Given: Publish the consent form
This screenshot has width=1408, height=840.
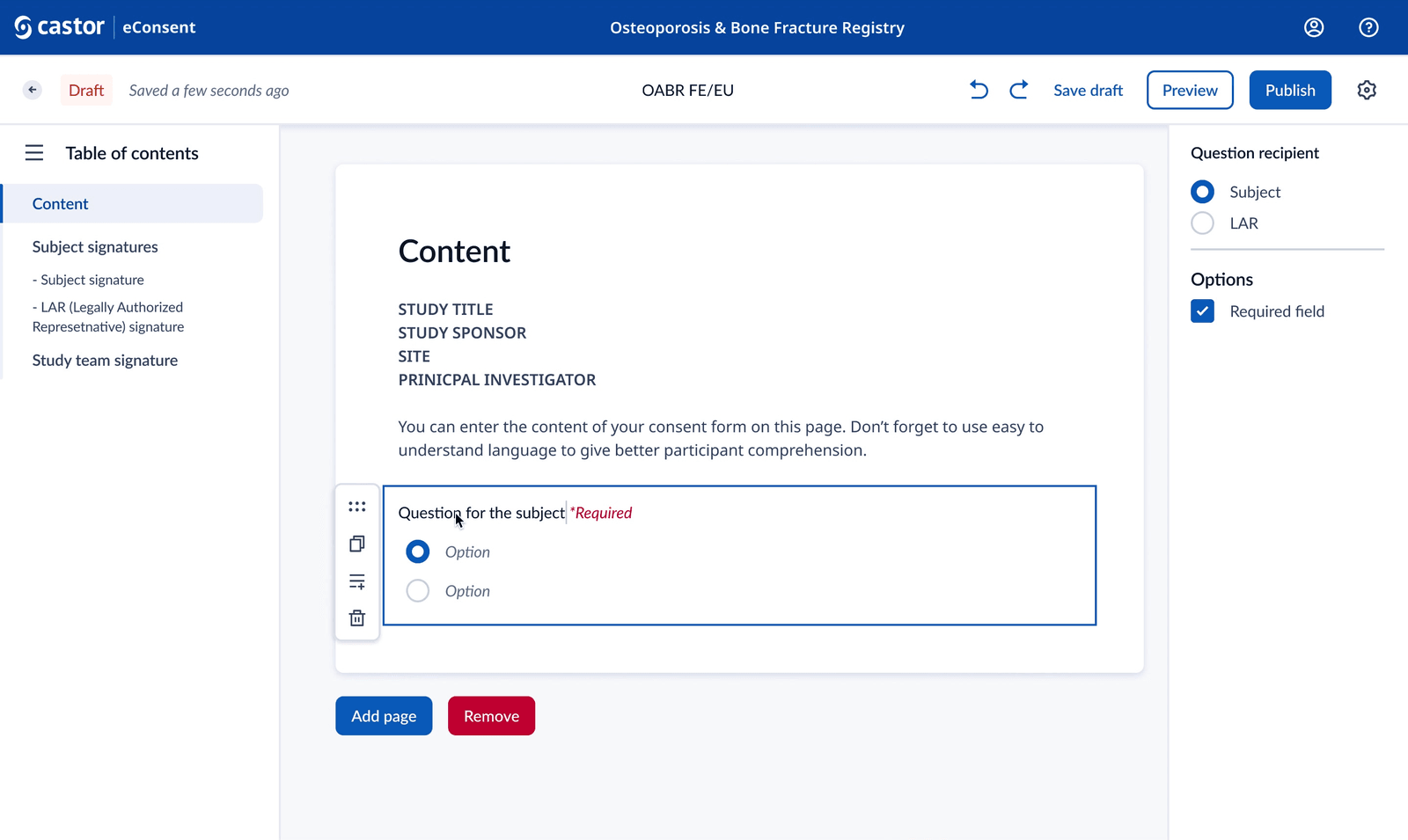Looking at the screenshot, I should click(x=1290, y=90).
